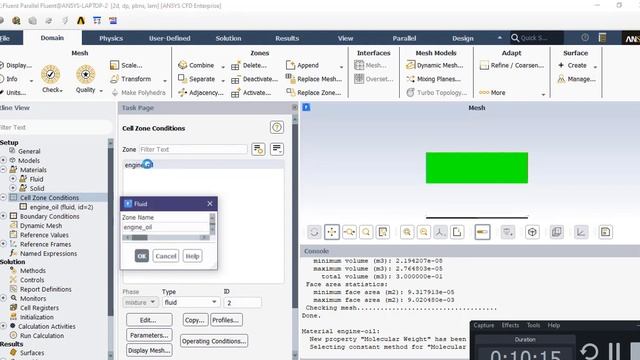Expand the Solid materials node

click(x=13, y=188)
